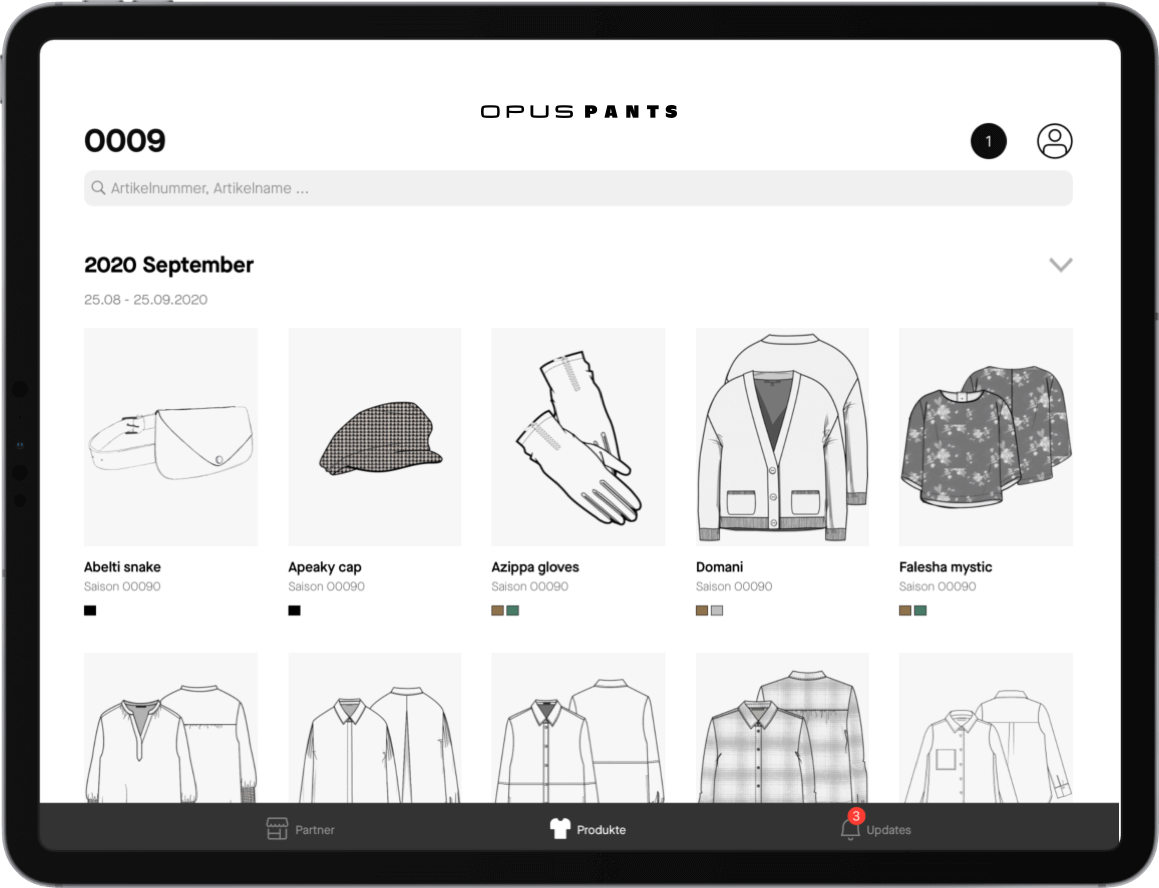Open the Falesha mystic blouse image
The image size is (1159, 888).
(x=985, y=436)
